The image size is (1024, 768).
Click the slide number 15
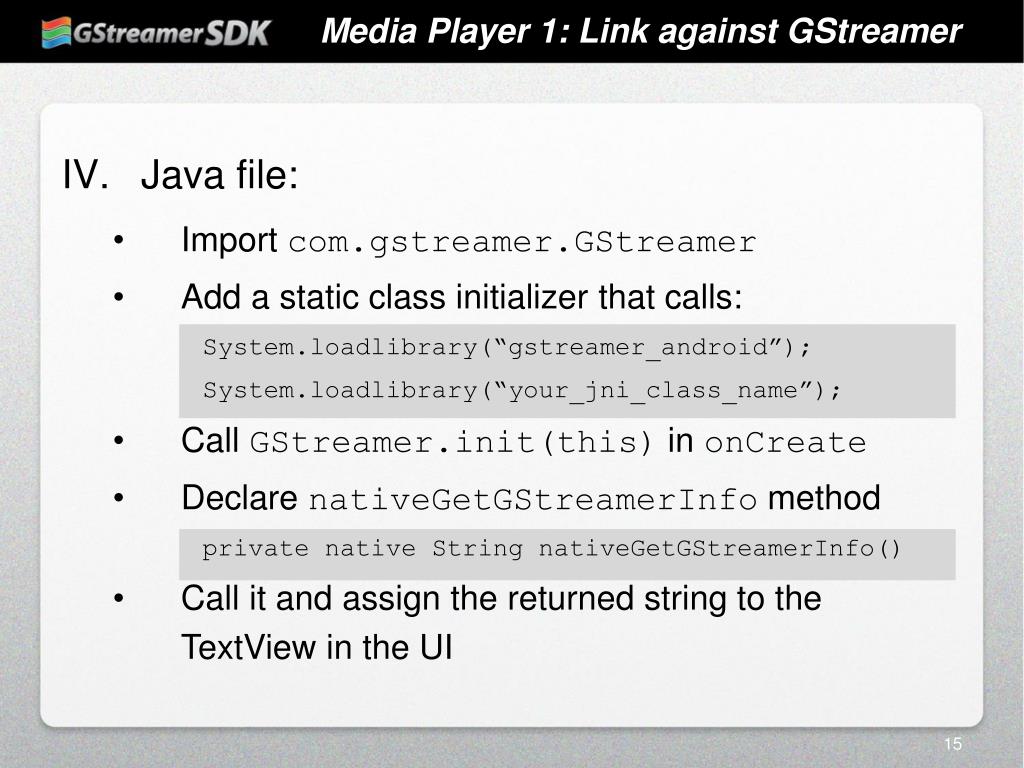tap(953, 744)
